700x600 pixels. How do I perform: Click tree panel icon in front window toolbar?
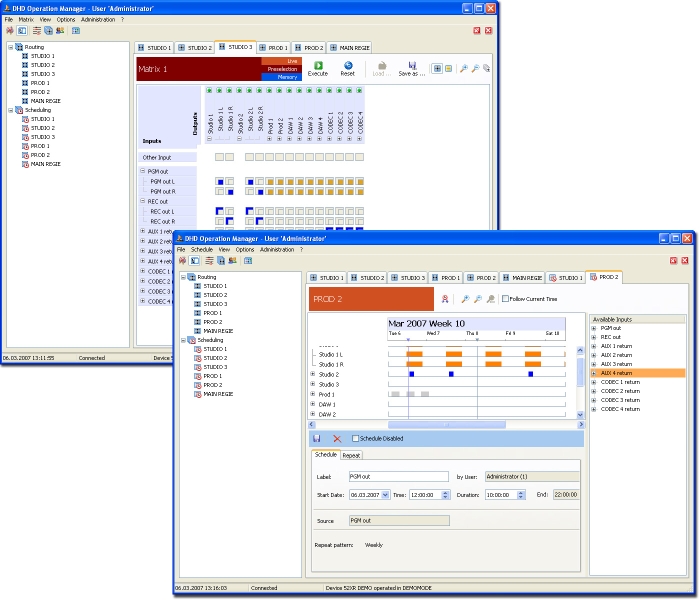click(195, 261)
